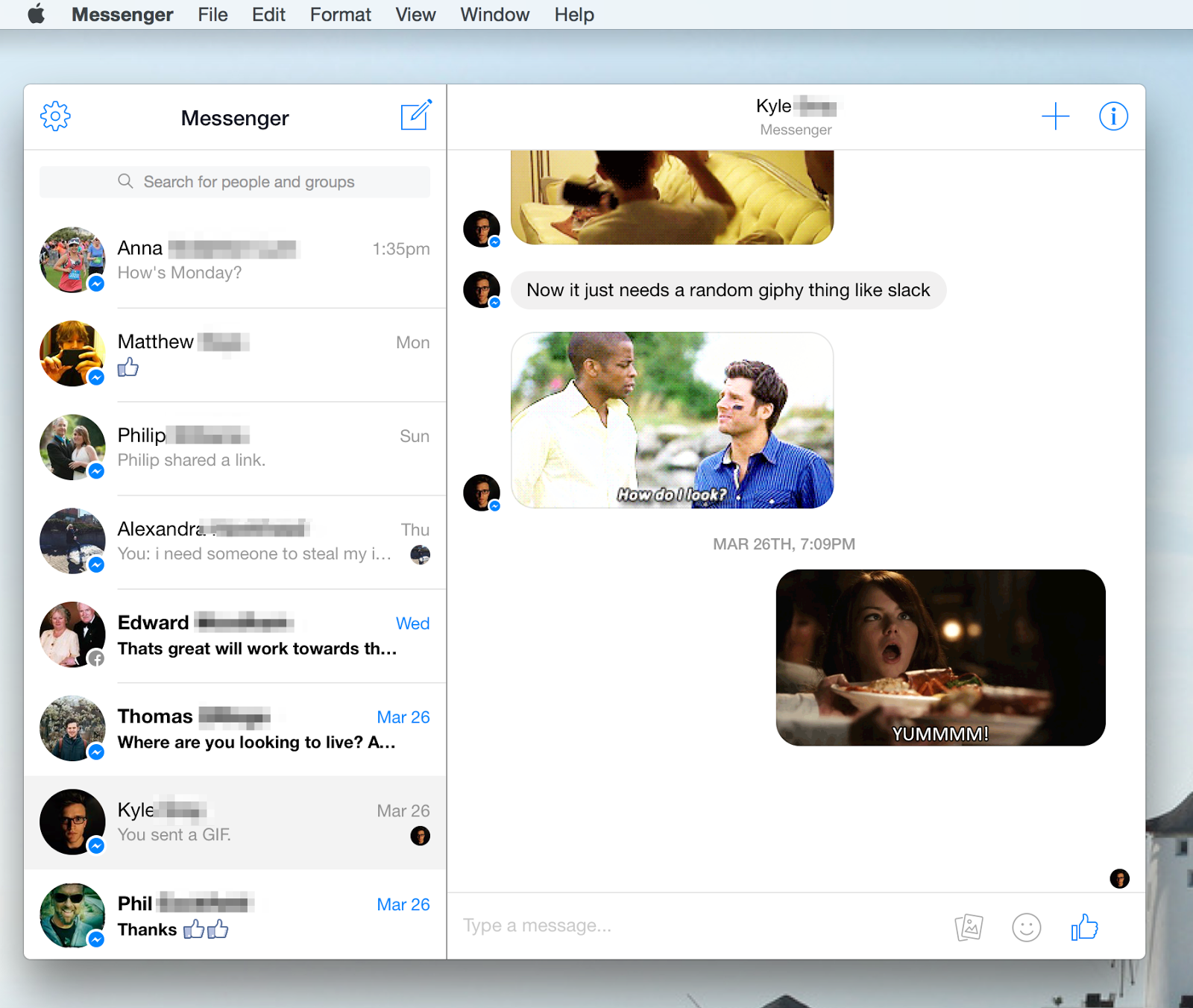
Task: Compose a new message with pencil icon
Action: 416,115
